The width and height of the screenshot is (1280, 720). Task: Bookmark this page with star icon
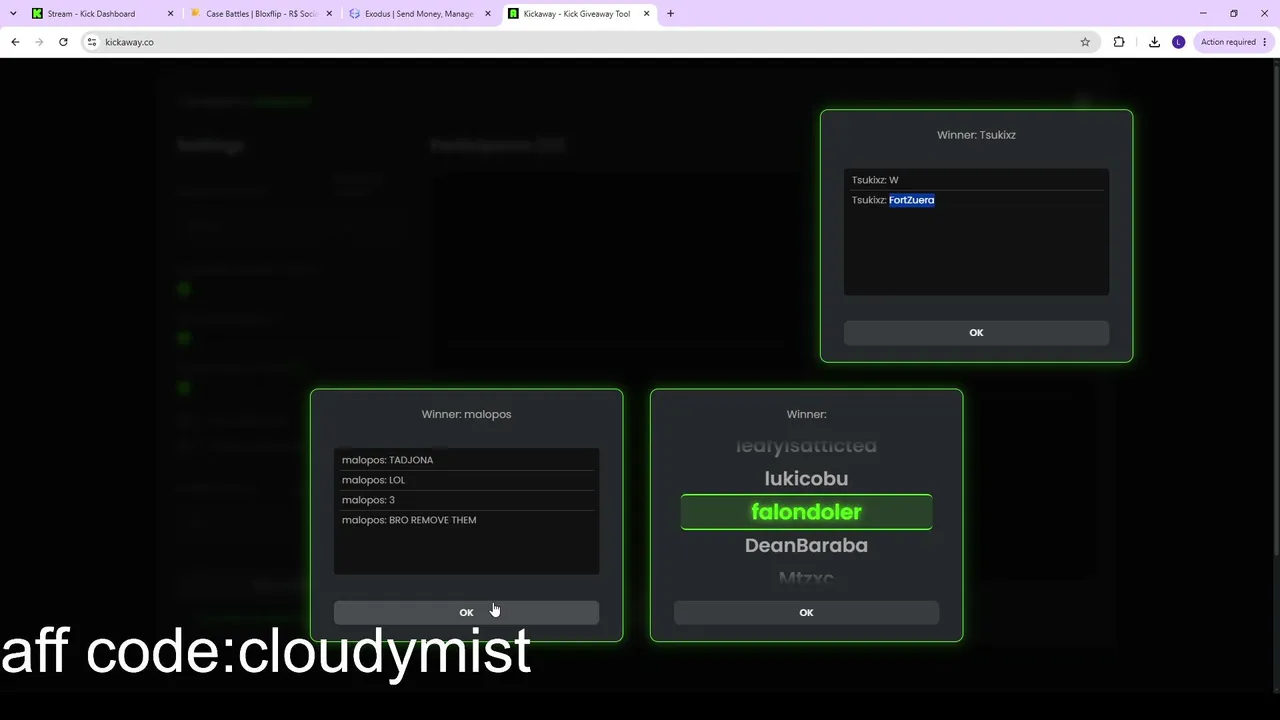(x=1085, y=42)
